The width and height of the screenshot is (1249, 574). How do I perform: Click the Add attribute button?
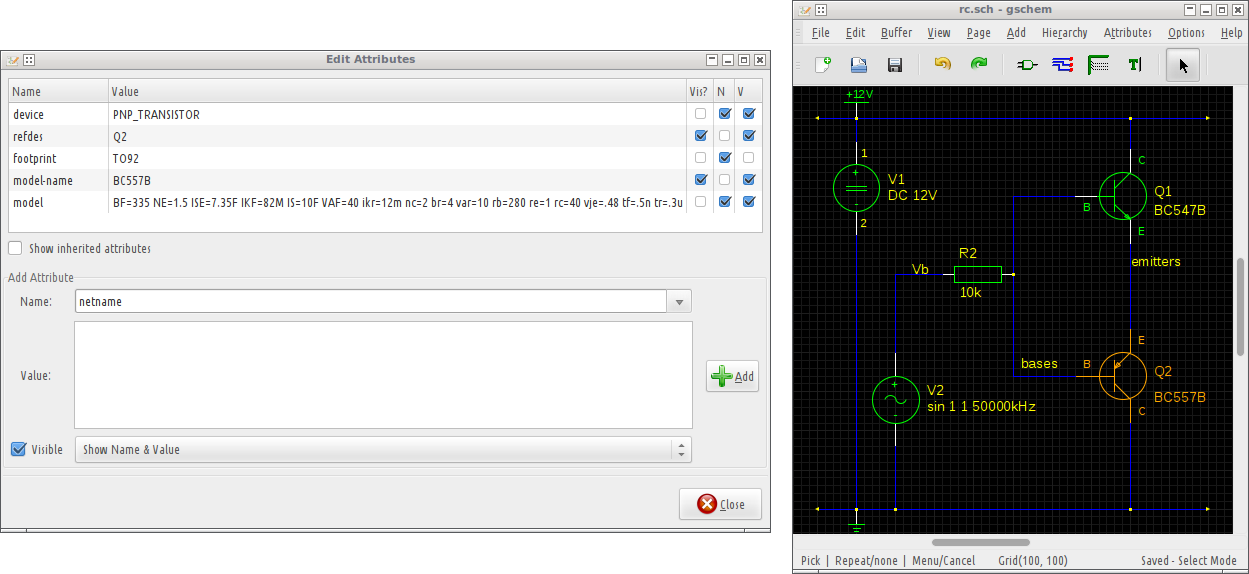click(x=732, y=376)
